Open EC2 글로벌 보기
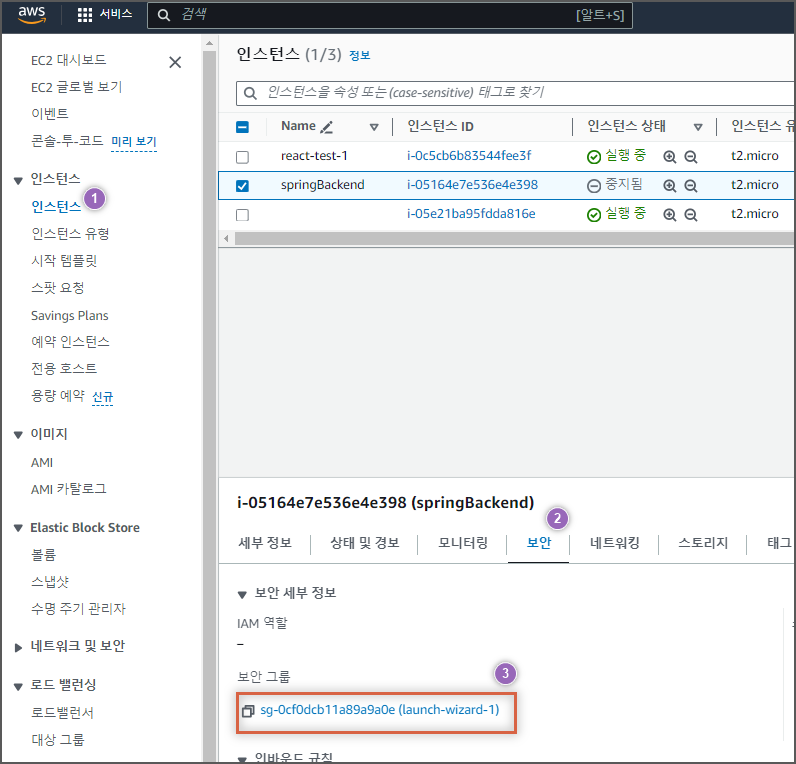 click(77, 87)
